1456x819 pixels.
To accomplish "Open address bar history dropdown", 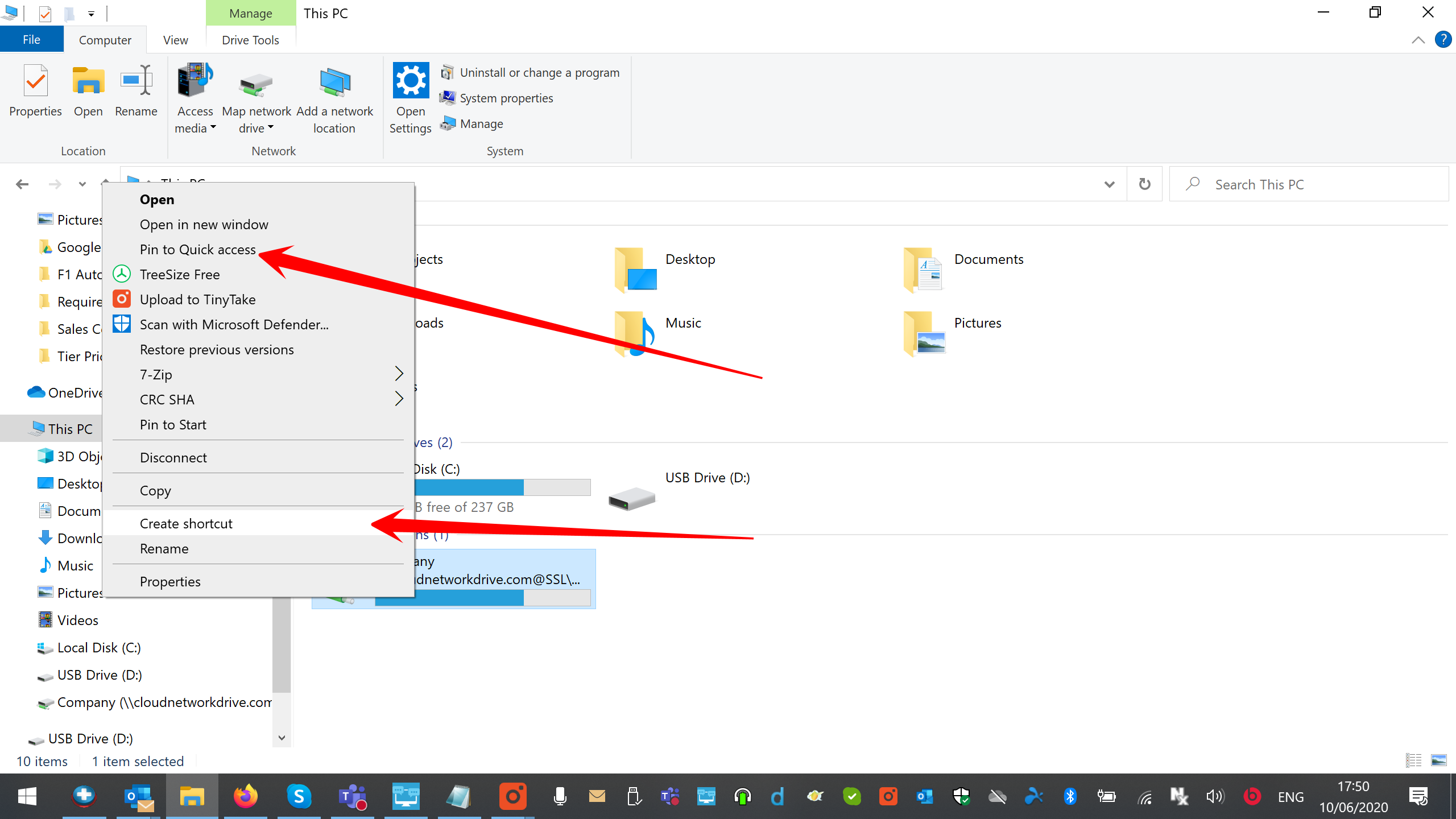I will pyautogui.click(x=1109, y=184).
